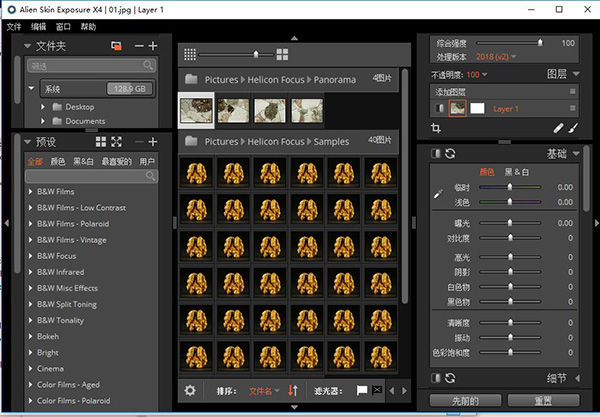Click the plus icon in 文件夹 header
600x417 pixels.
(x=153, y=46)
